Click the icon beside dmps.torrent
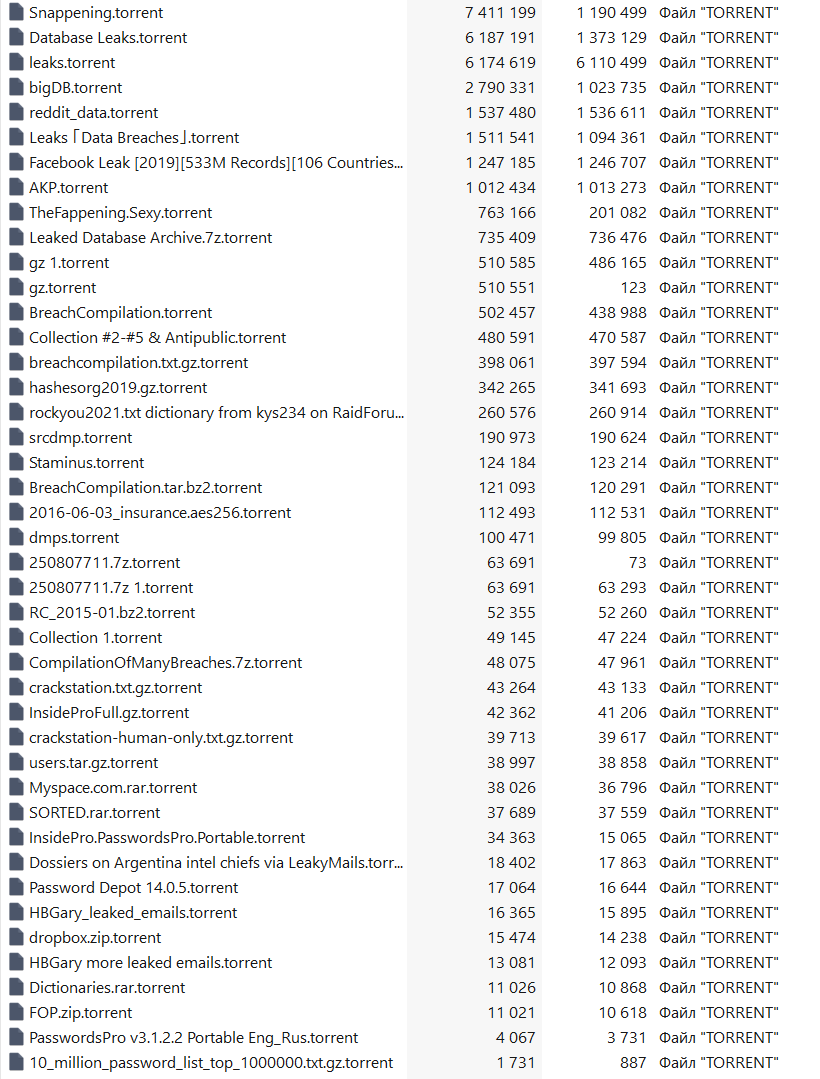The image size is (820, 1079). point(17,538)
